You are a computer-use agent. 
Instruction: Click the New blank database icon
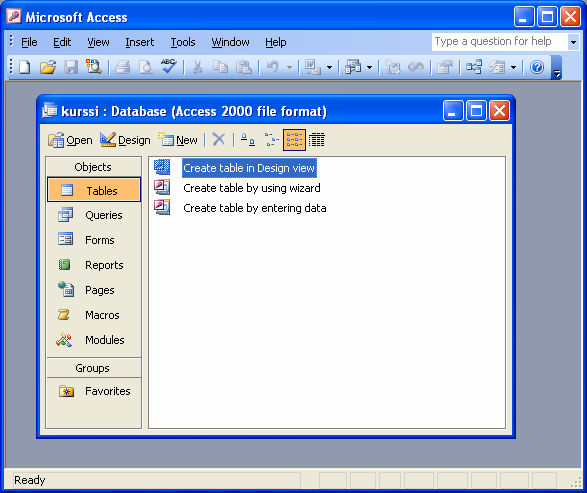pos(25,67)
